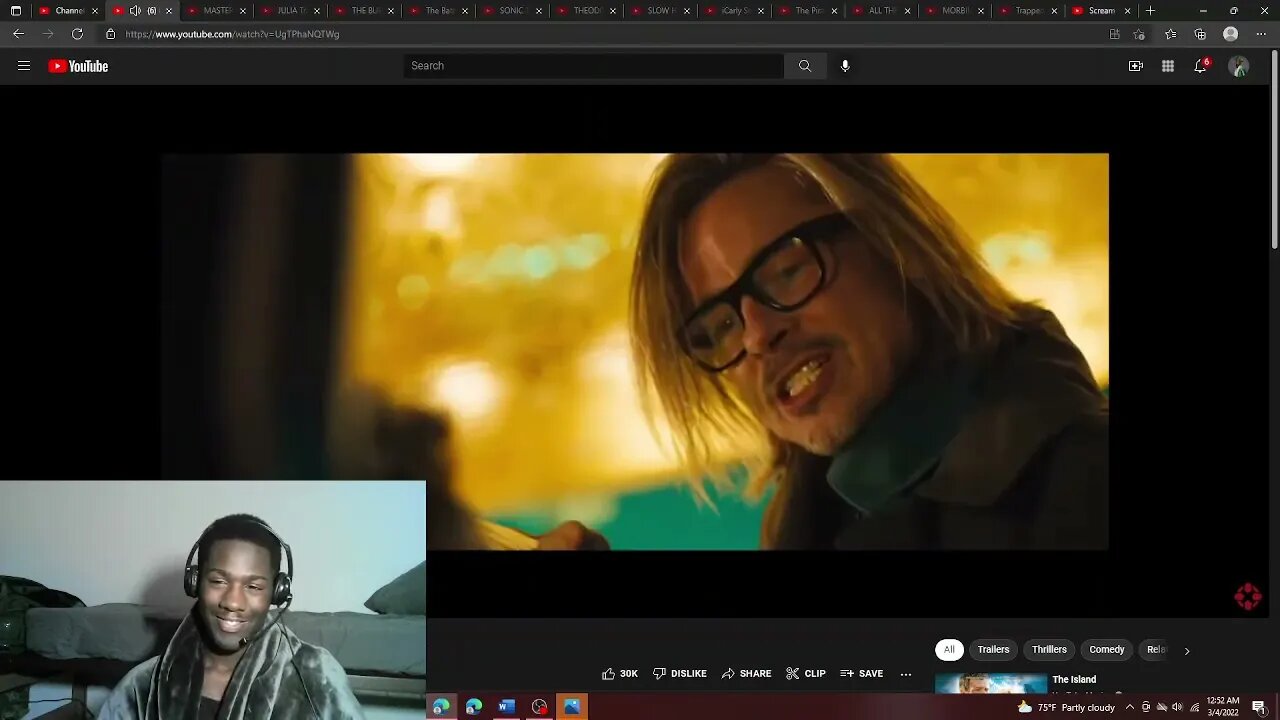The image size is (1280, 720).
Task: Switch to the iCarly tab
Action: point(733,11)
